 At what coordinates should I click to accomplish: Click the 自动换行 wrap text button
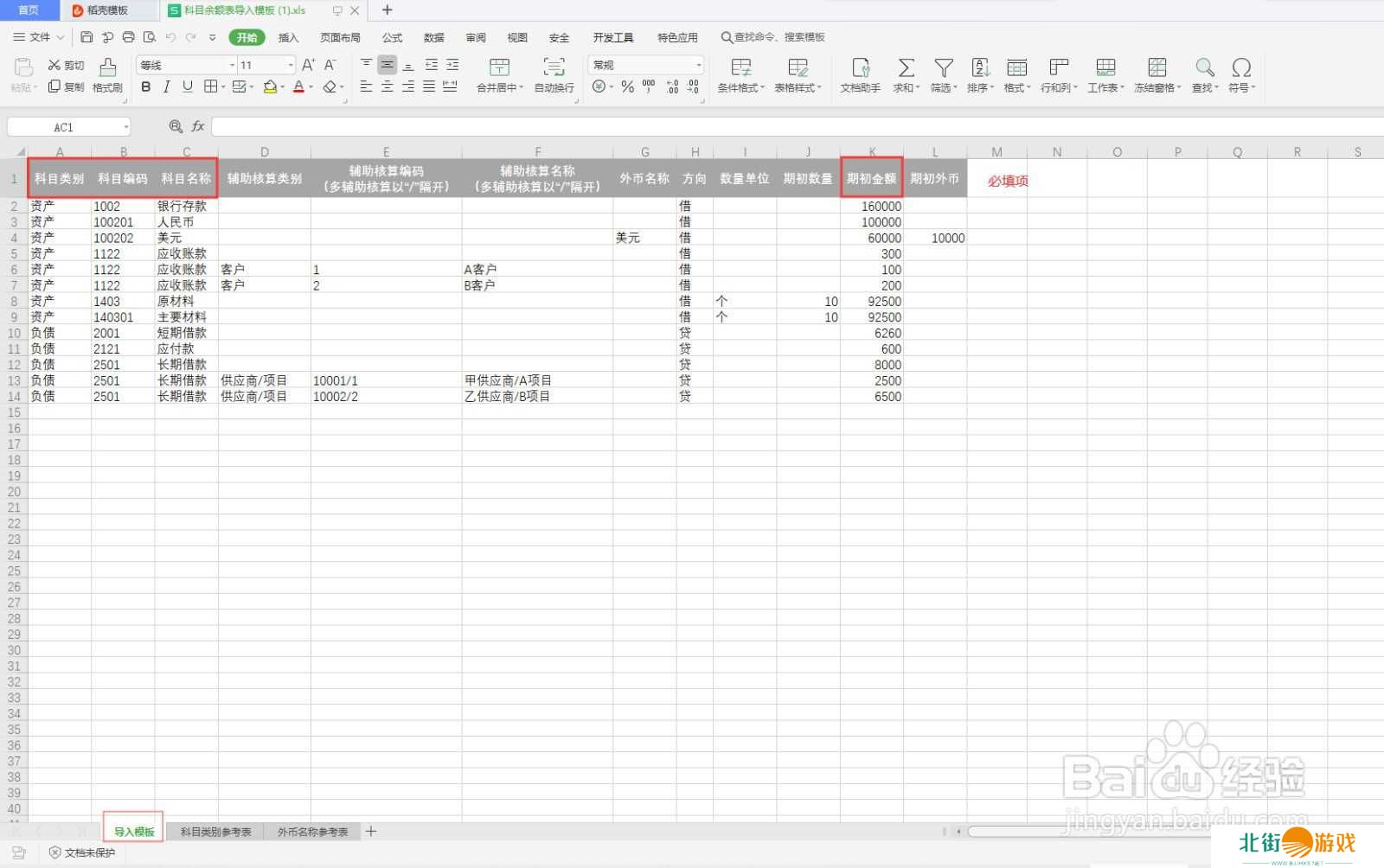tap(554, 68)
